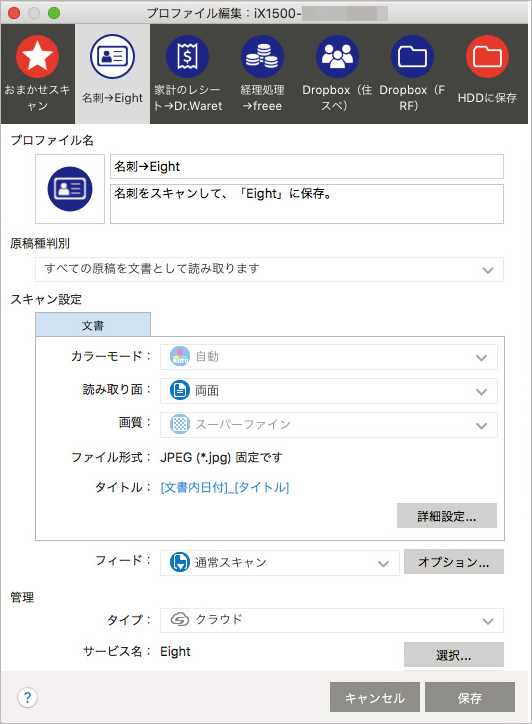Viewport: 532px width, 724px height.
Task: Click the おまかせスキャン profile tab label
Action: pyautogui.click(x=37, y=98)
